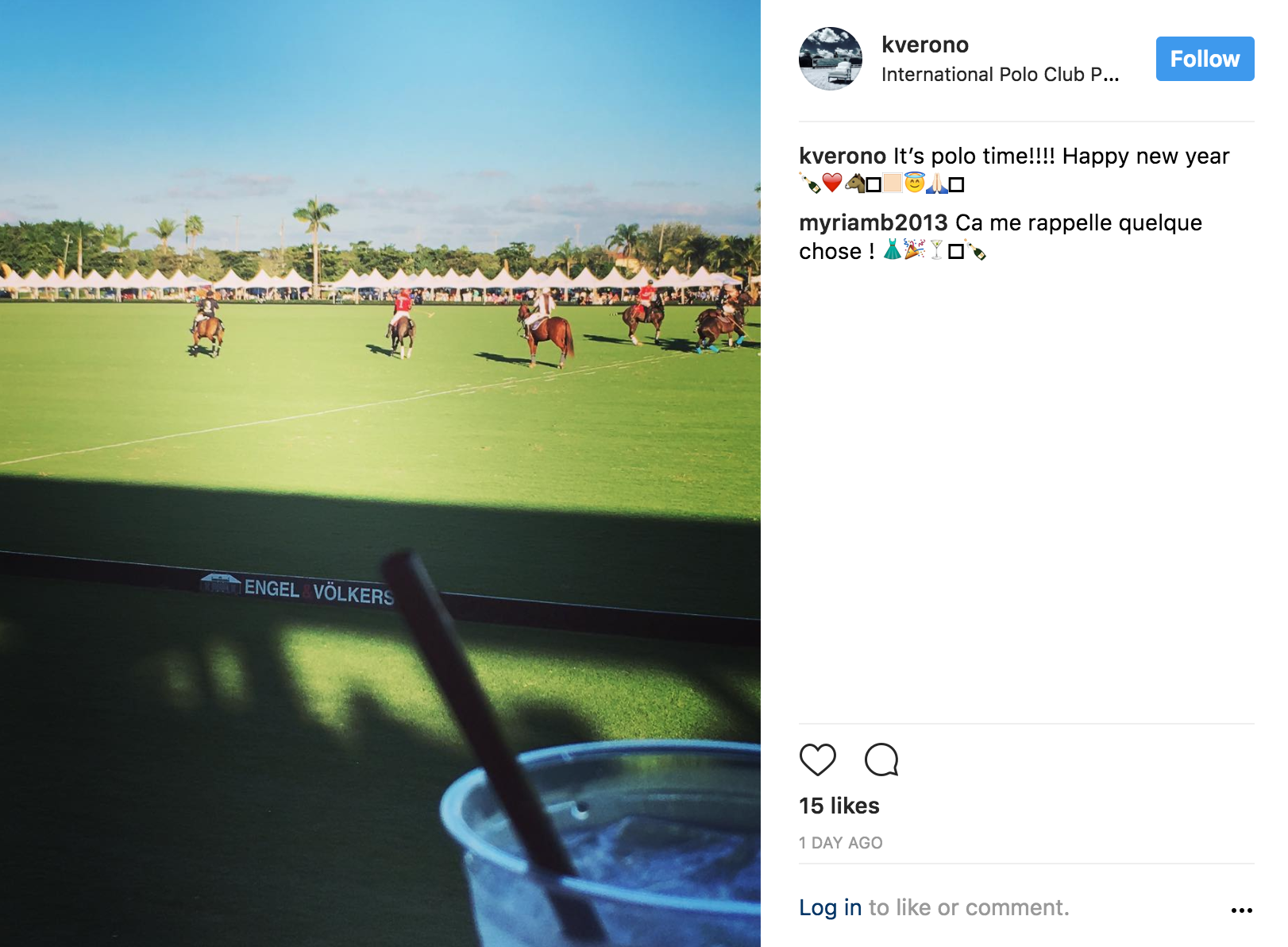The image size is (1288, 947).
Task: Click the caption text 'It's polo time'
Action: (974, 156)
